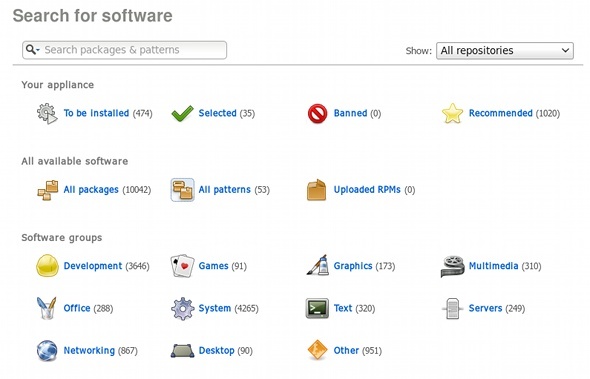Click the All packages boxes icon

[48, 190]
